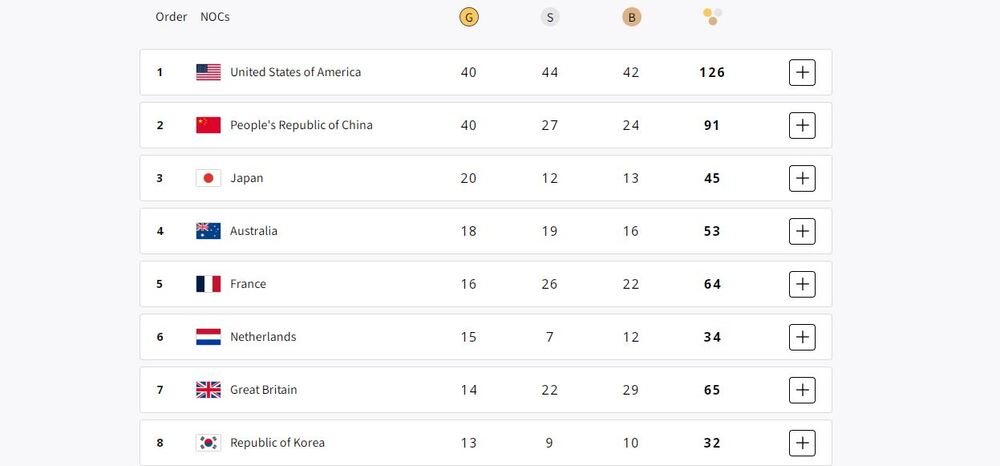The width and height of the screenshot is (1000, 466).
Task: Click the silver medal column icon
Action: 550,17
